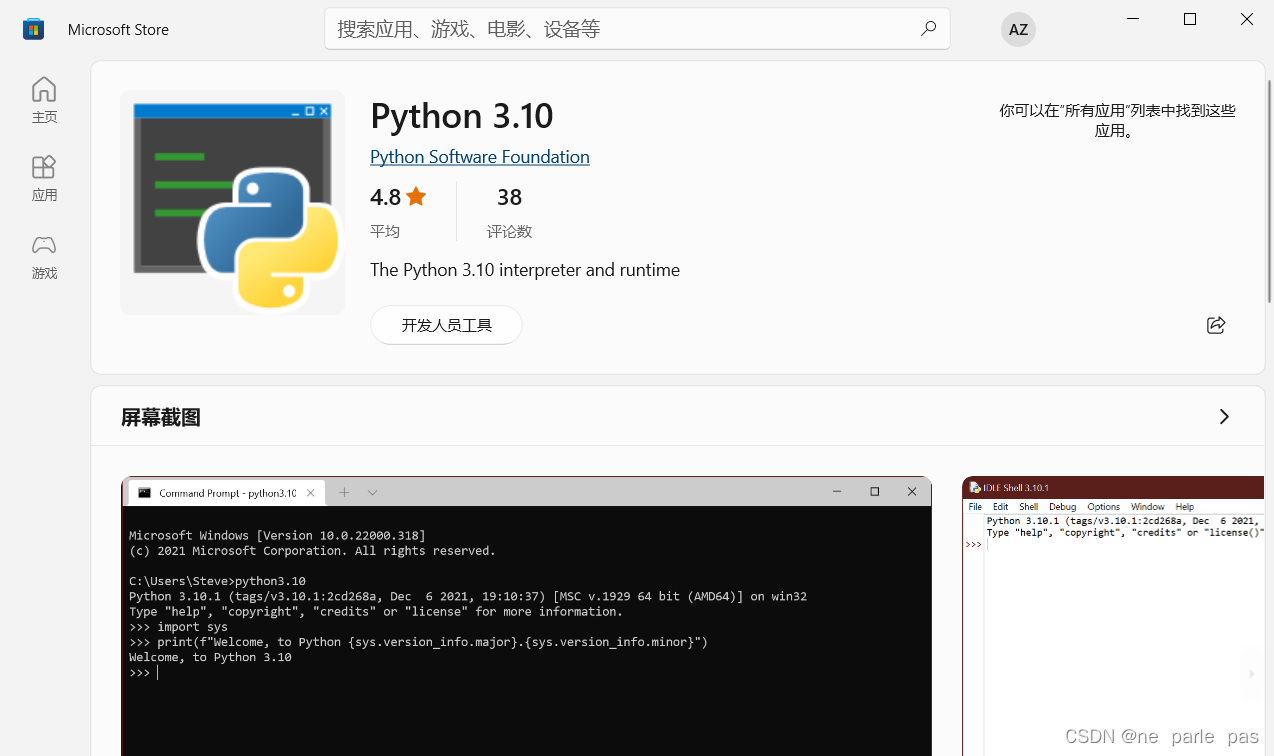Click the 4.8 star rating
Image resolution: width=1274 pixels, height=756 pixels.
click(398, 197)
